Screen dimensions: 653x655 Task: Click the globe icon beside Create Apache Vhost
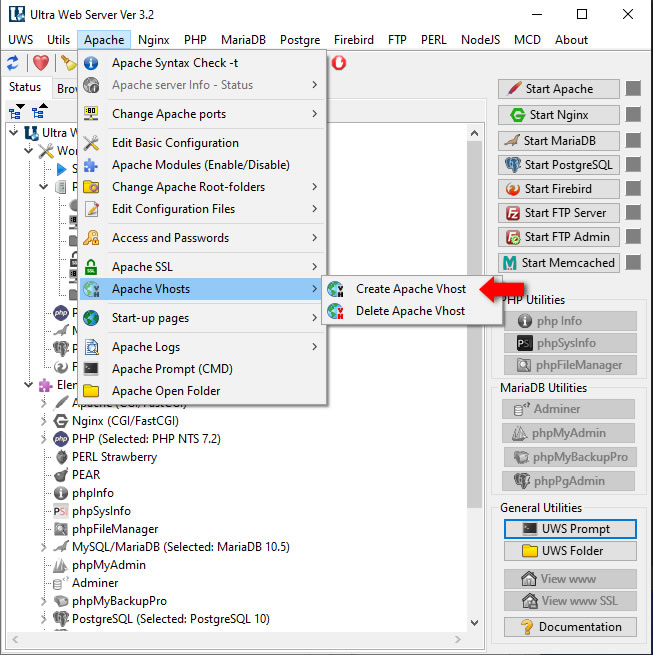point(335,289)
